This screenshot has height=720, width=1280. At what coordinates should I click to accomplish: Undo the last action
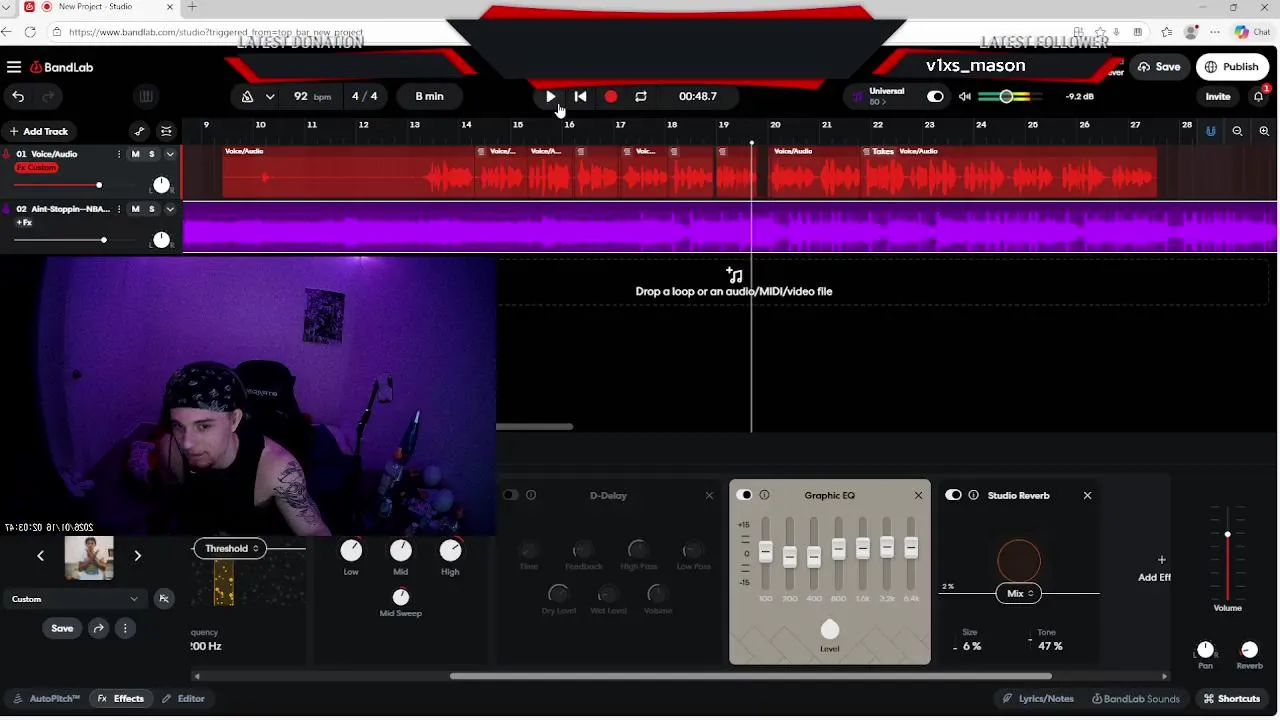click(x=18, y=96)
